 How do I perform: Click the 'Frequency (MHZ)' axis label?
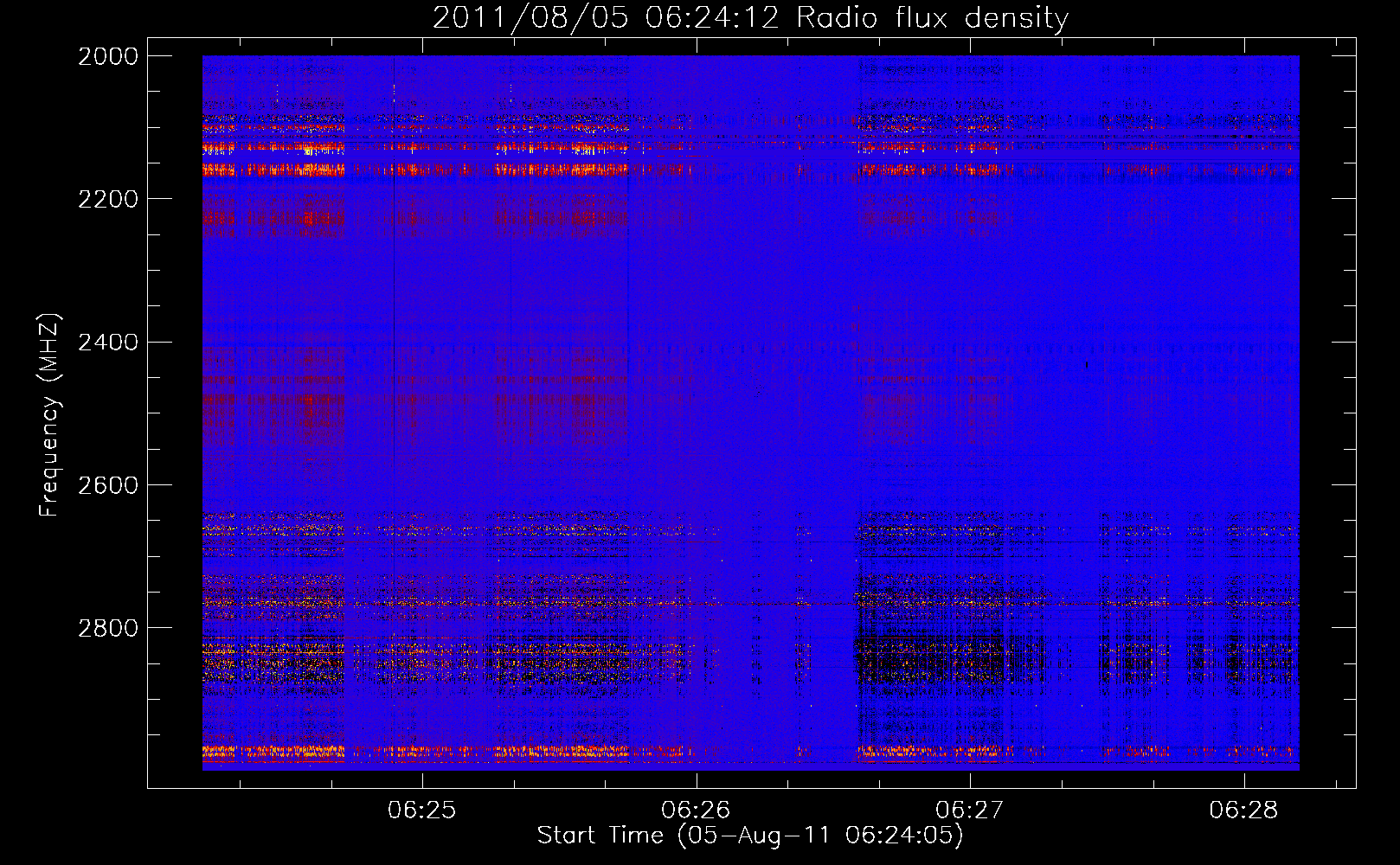click(49, 414)
